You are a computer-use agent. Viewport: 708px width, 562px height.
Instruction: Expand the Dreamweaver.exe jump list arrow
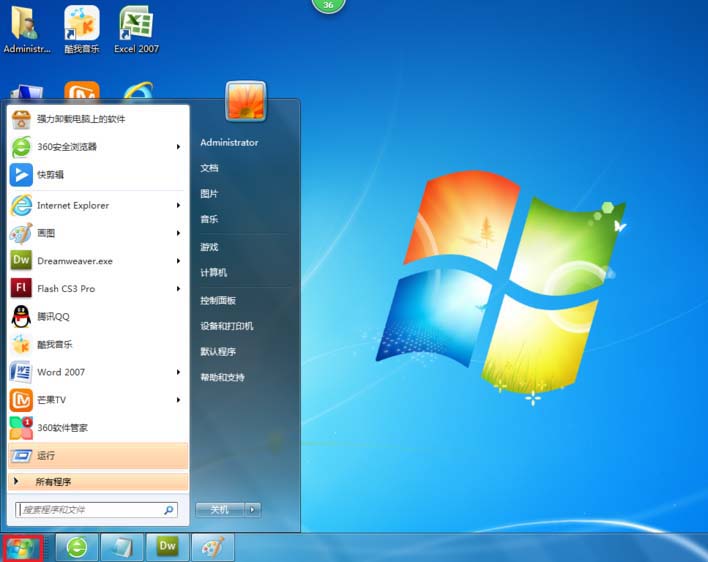click(x=179, y=261)
